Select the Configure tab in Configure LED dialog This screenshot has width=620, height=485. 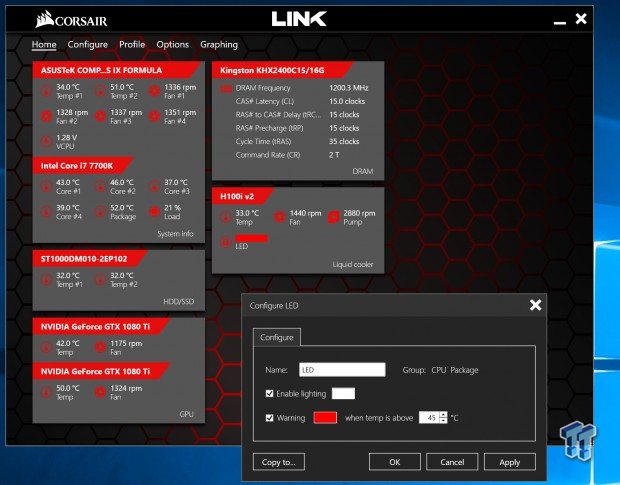(x=277, y=338)
